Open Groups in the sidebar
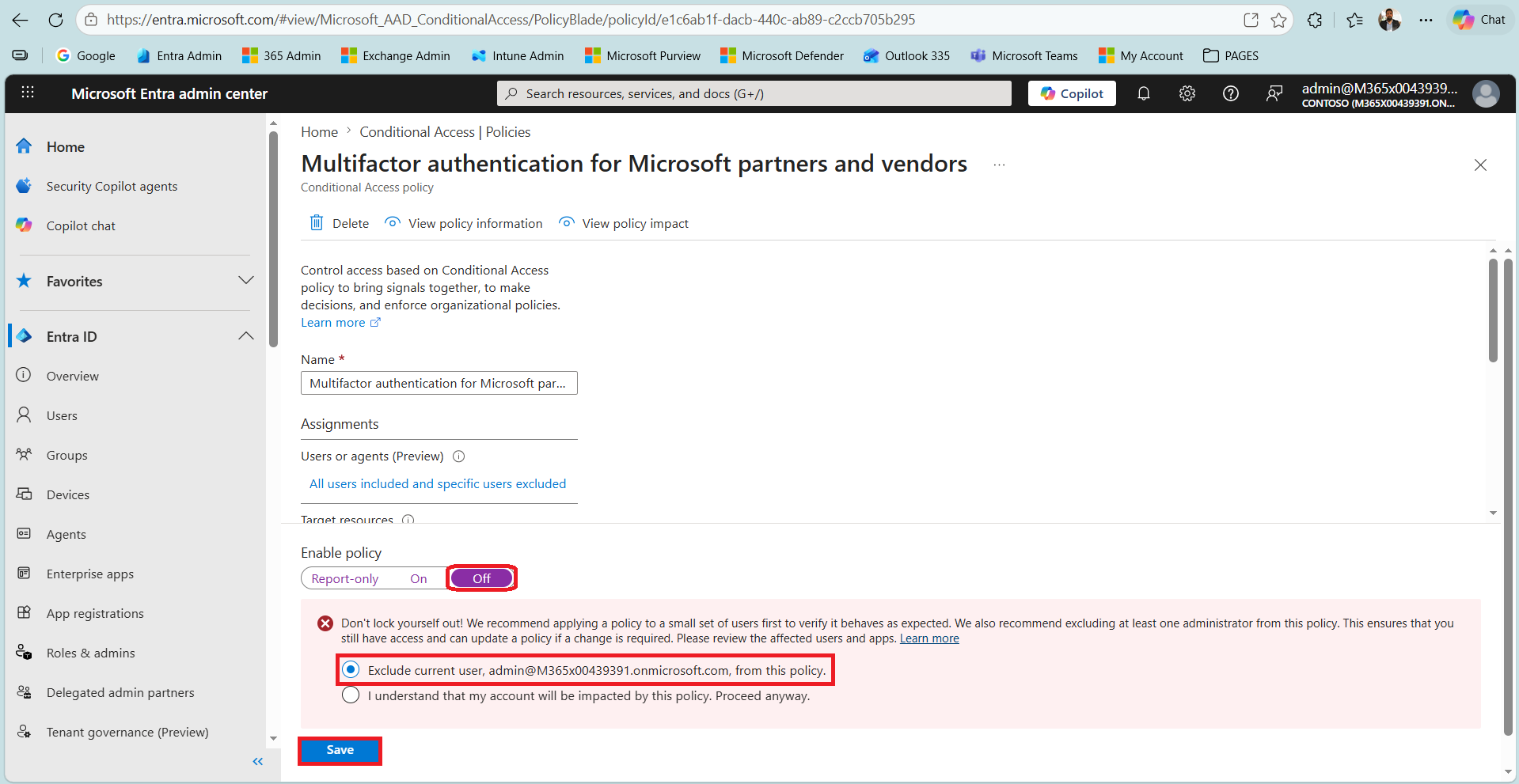This screenshot has height=784, width=1519. (x=67, y=456)
